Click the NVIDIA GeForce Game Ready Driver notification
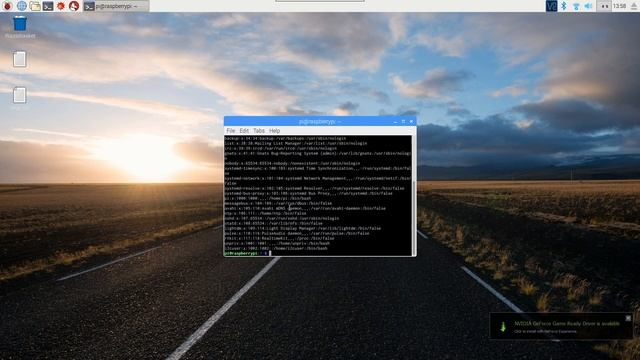 561,327
